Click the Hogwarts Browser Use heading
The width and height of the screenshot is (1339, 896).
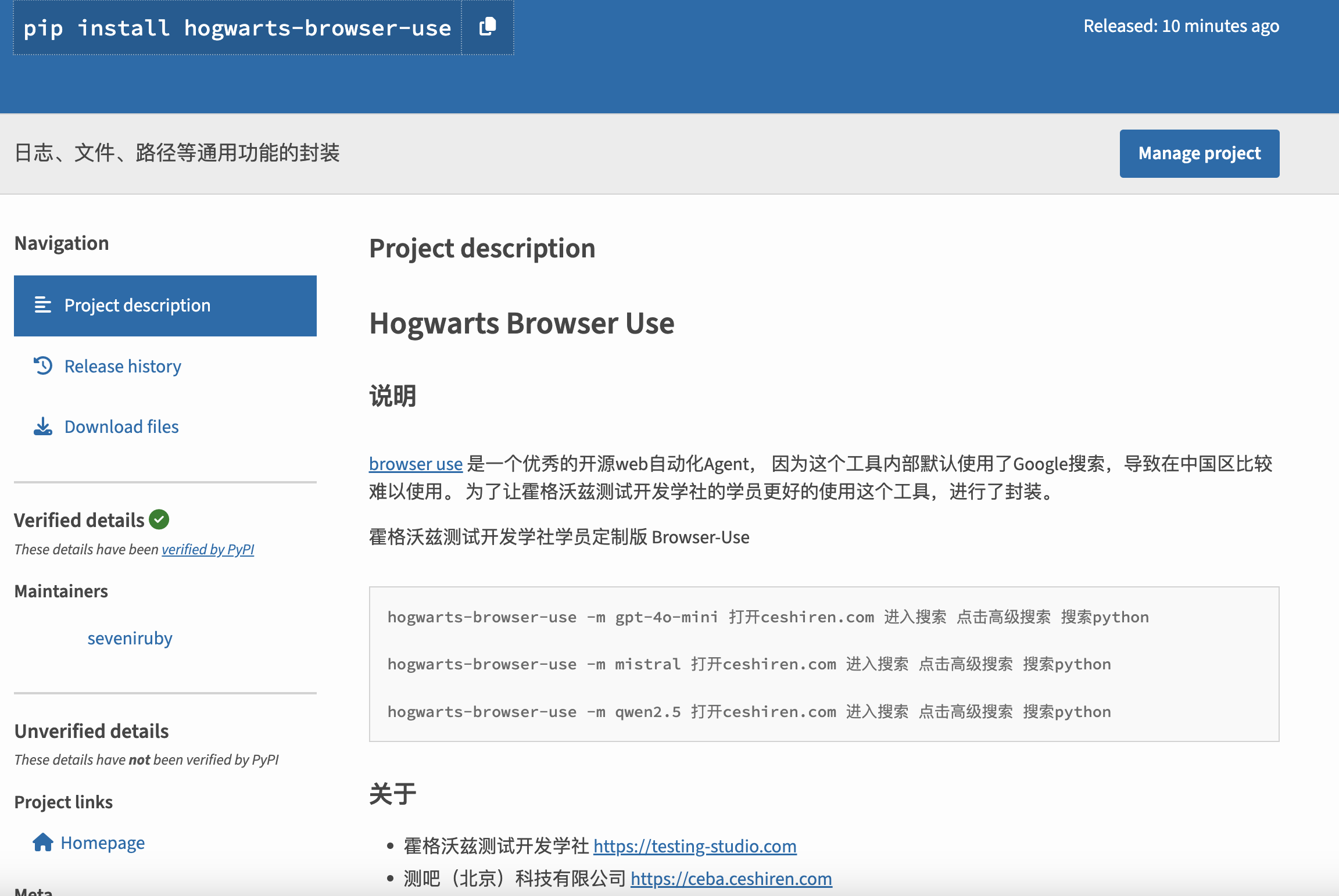coord(521,323)
